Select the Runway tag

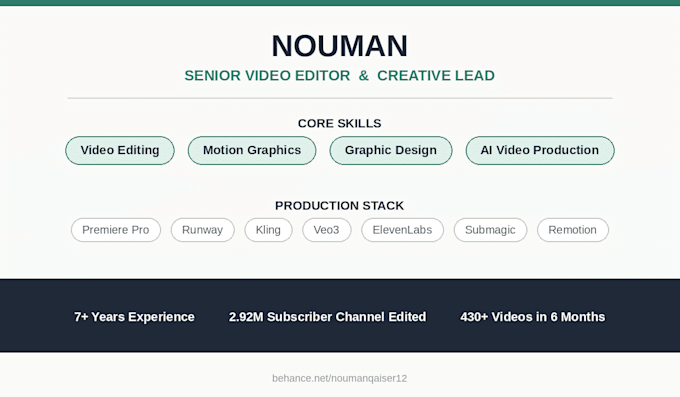[203, 230]
